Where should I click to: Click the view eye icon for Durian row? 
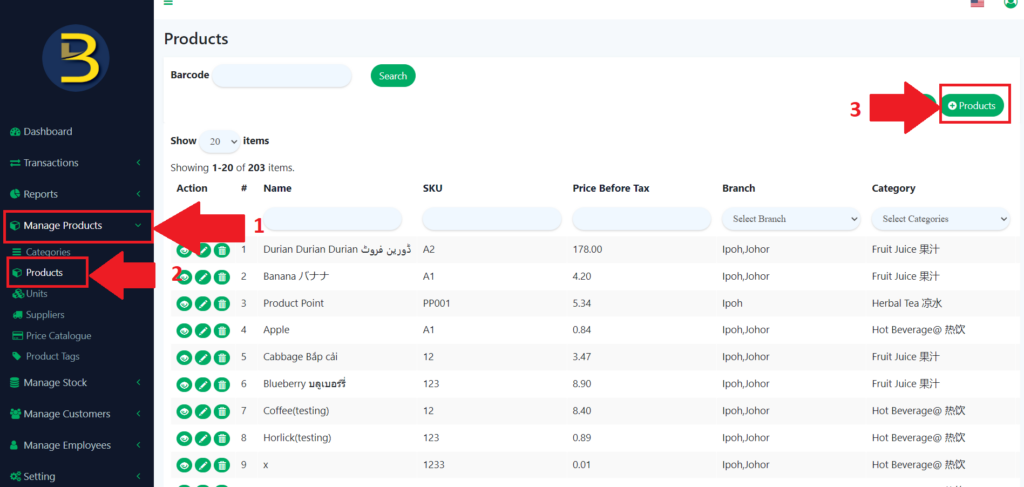coord(184,250)
